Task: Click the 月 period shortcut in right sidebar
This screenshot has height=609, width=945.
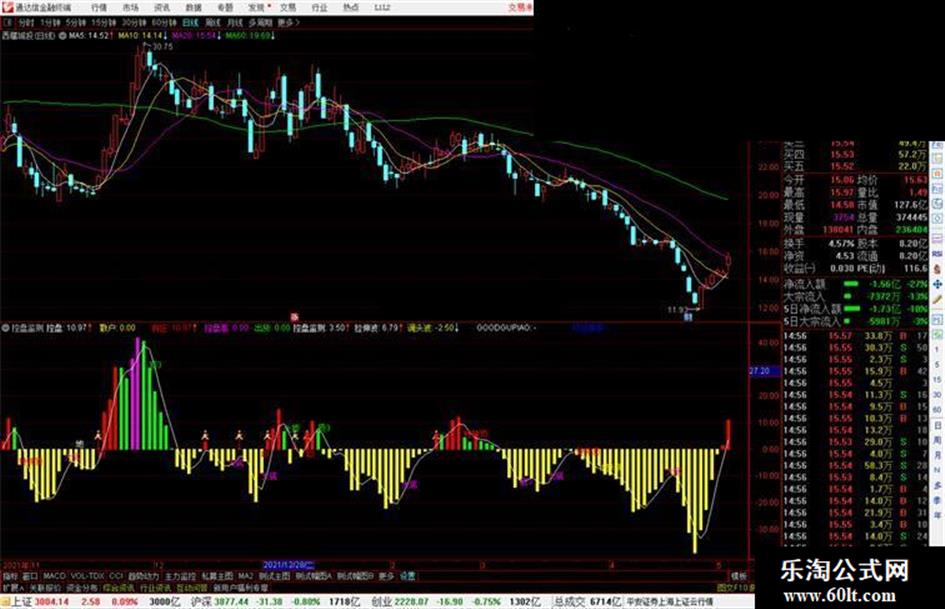Action: 937,455
